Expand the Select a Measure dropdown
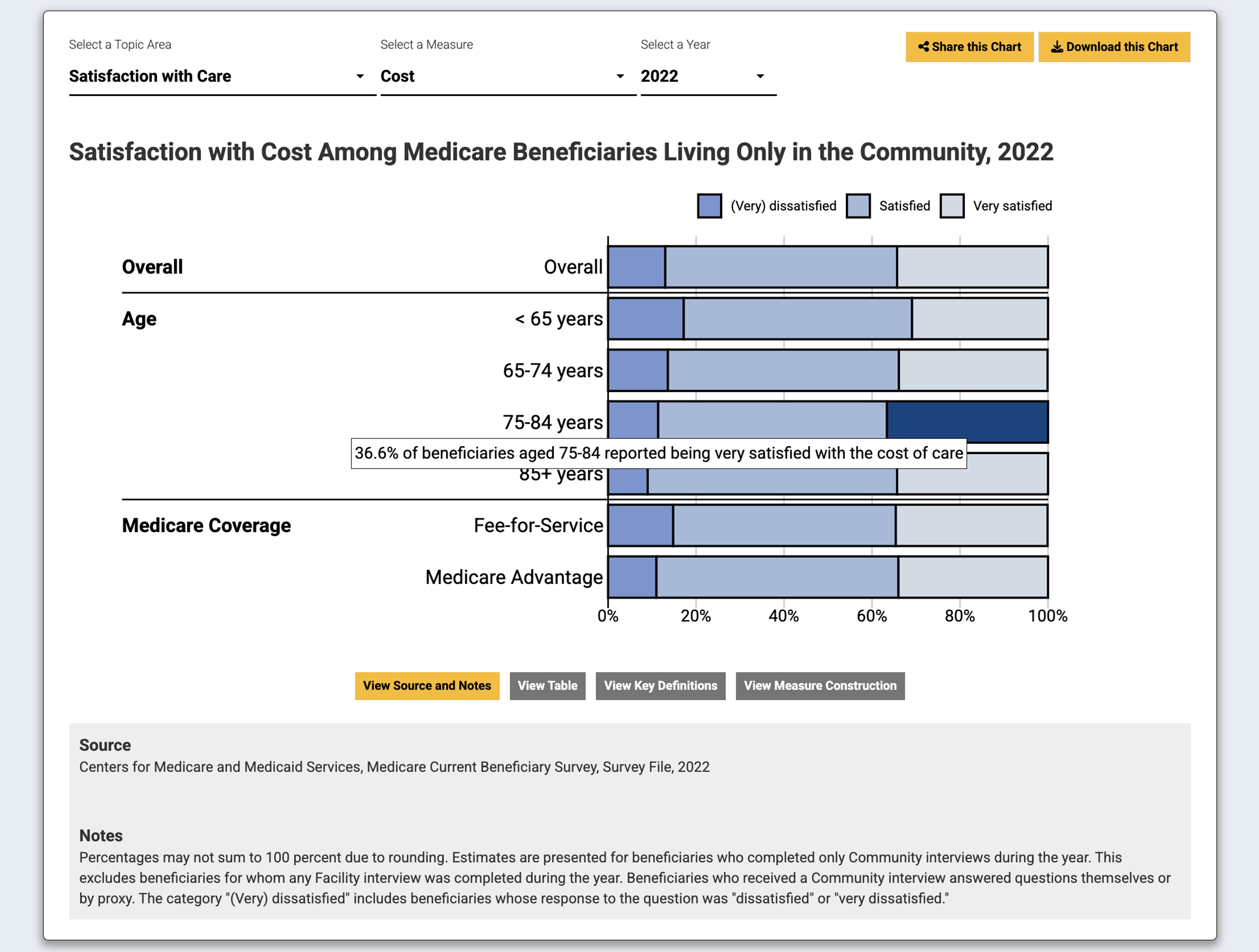The image size is (1259, 952). pos(508,76)
